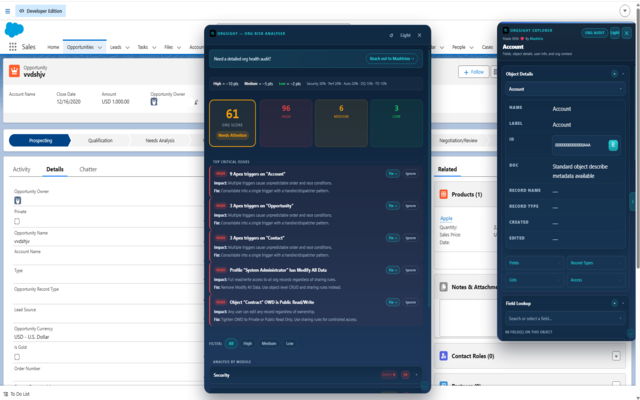640x400 pixels.
Task: Collapse the Field Lookup section
Action: tap(623, 303)
